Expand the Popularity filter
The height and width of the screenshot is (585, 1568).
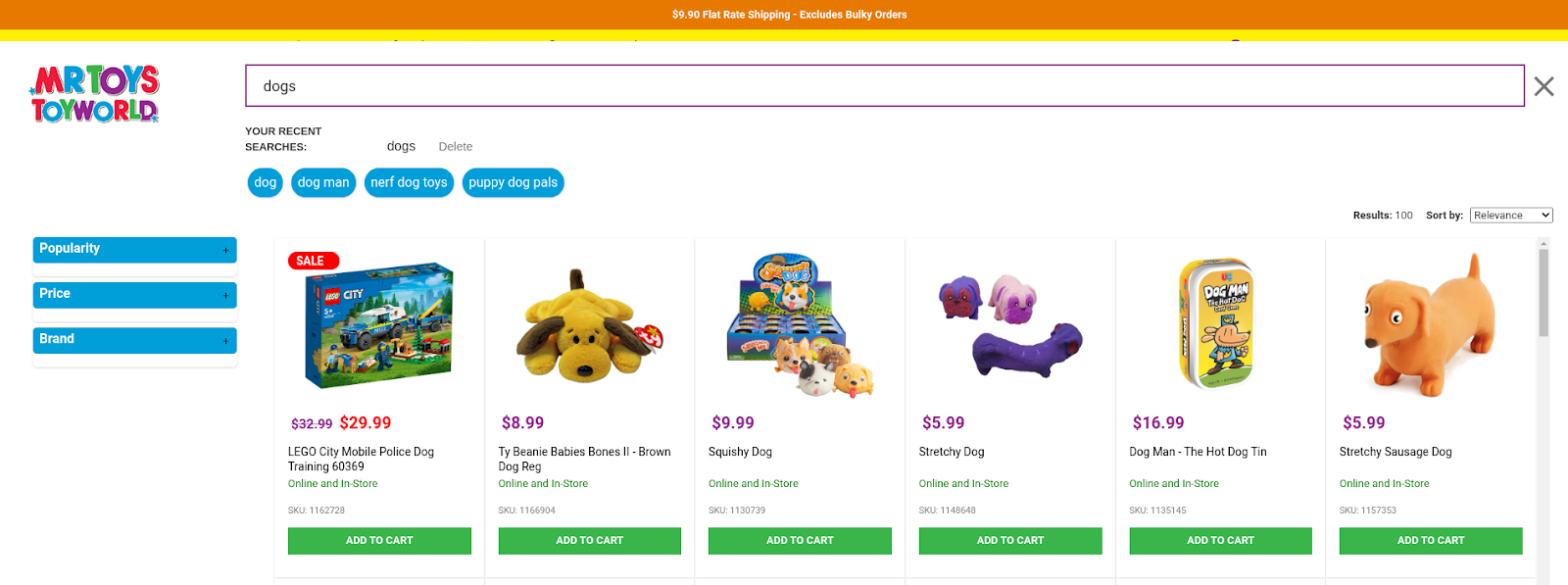[x=134, y=249]
